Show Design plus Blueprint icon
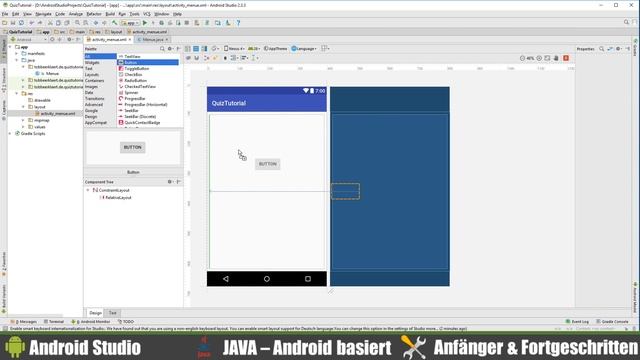Screen dimensions: 640x360 [204, 49]
